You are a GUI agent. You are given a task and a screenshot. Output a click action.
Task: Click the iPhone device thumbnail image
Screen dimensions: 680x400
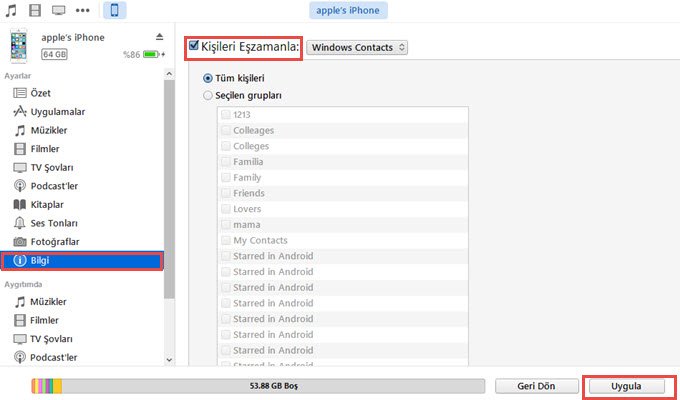[x=19, y=46]
